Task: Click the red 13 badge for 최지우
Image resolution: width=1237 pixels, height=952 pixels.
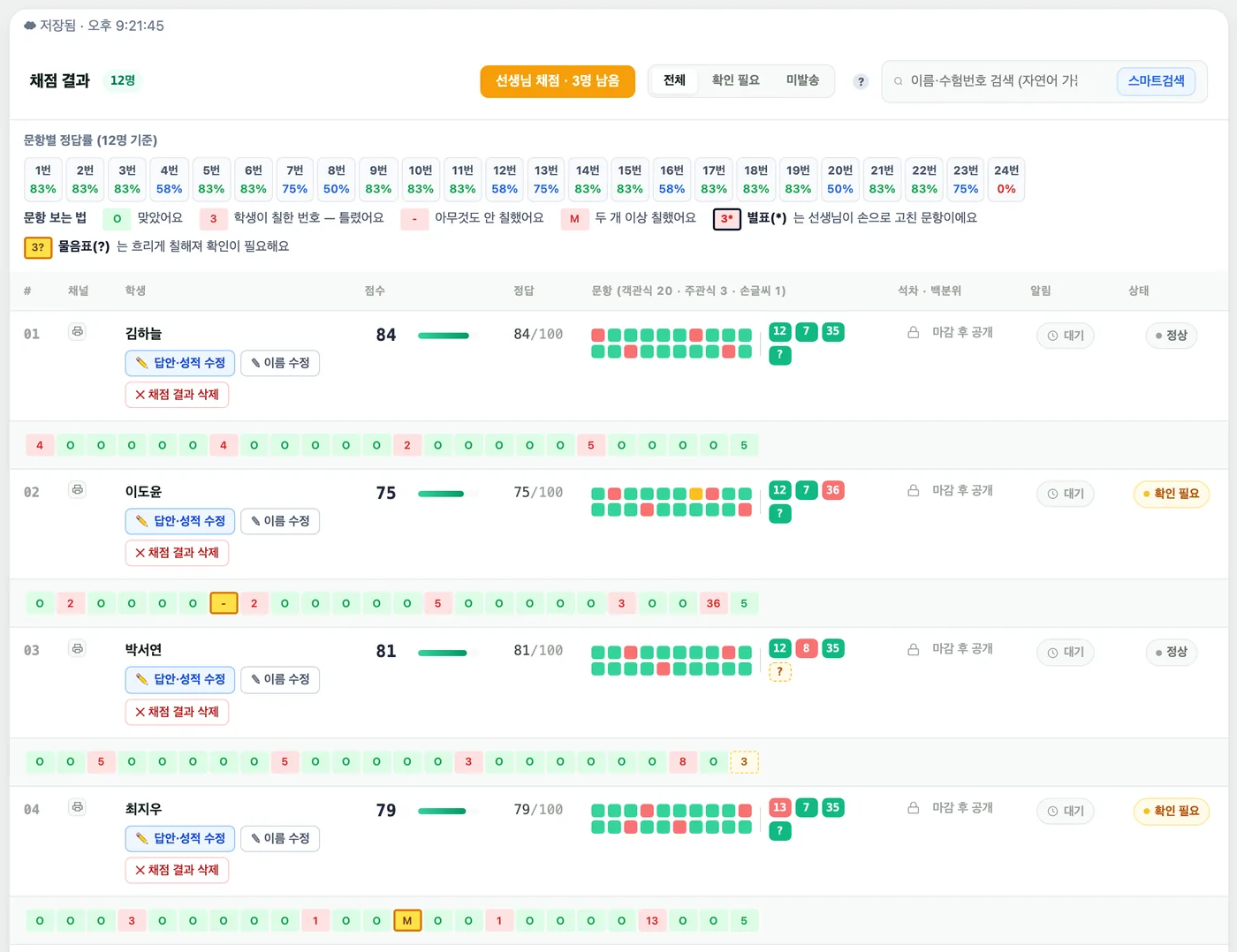Action: (x=779, y=807)
